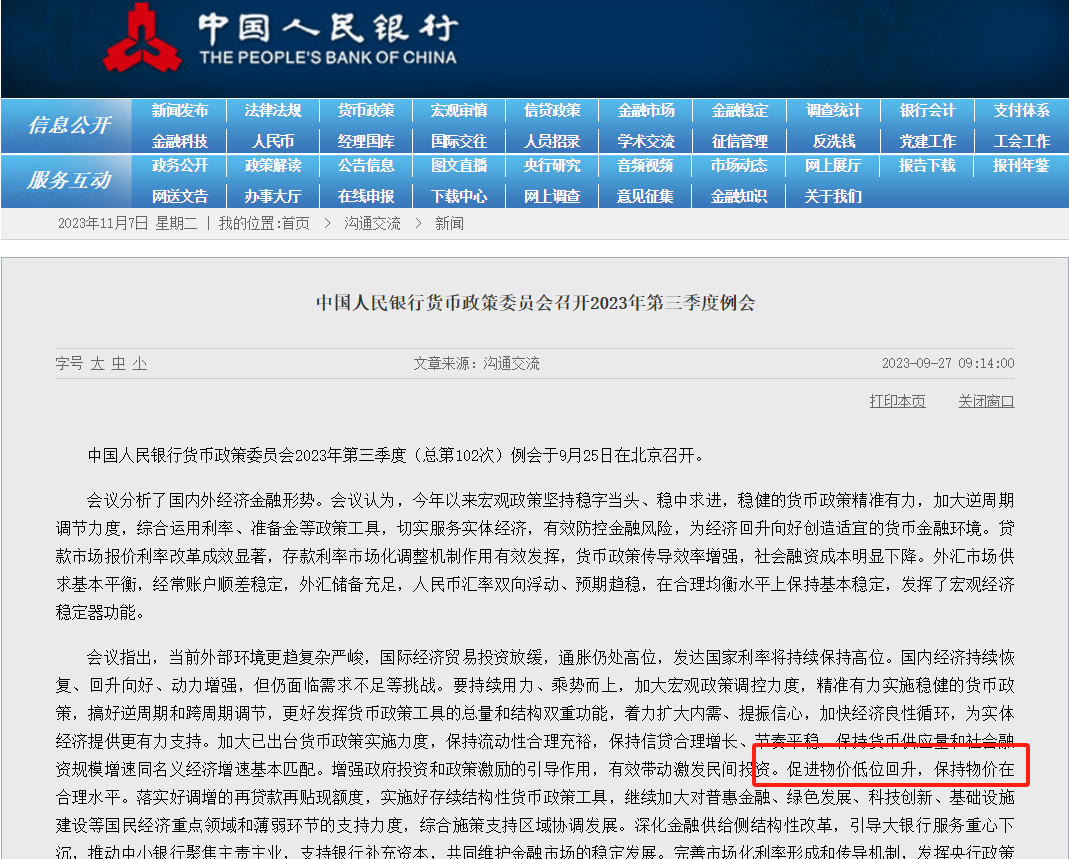Viewport: 1069px width, 859px height.
Task: Select 反洗钱 in navigation
Action: click(x=833, y=141)
